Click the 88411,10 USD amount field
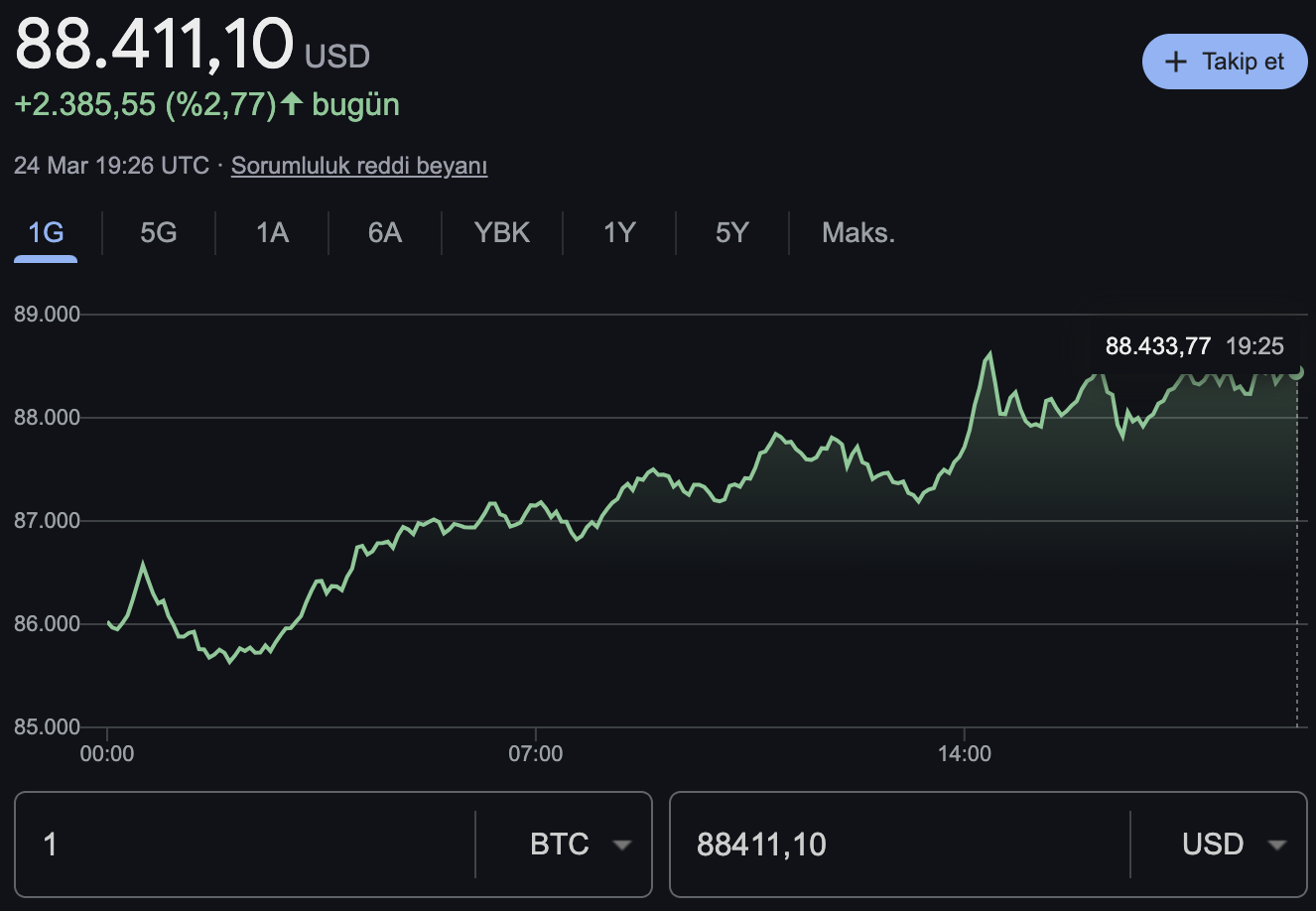 coord(900,845)
